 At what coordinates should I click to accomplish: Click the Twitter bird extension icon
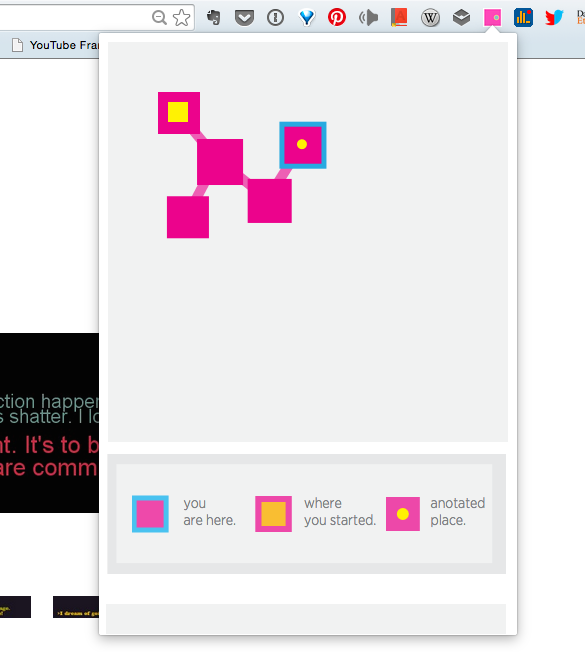click(554, 18)
